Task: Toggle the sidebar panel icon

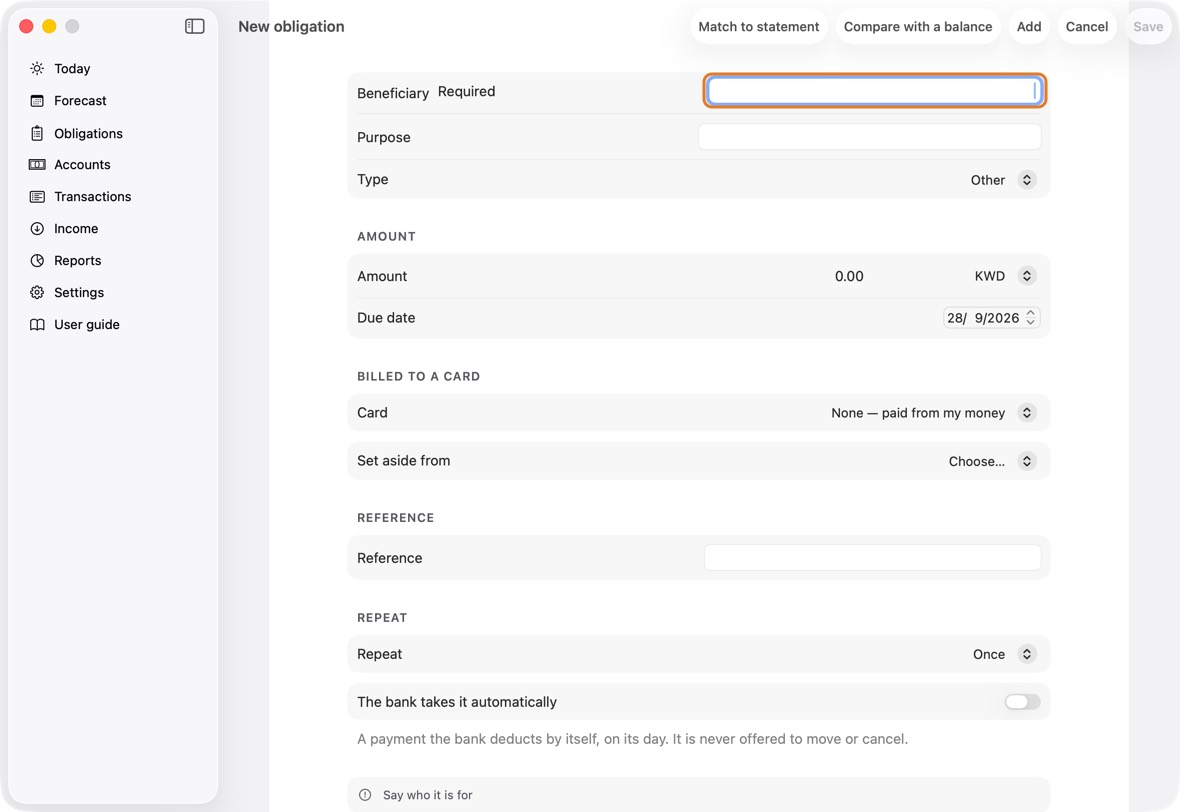Action: tap(195, 26)
